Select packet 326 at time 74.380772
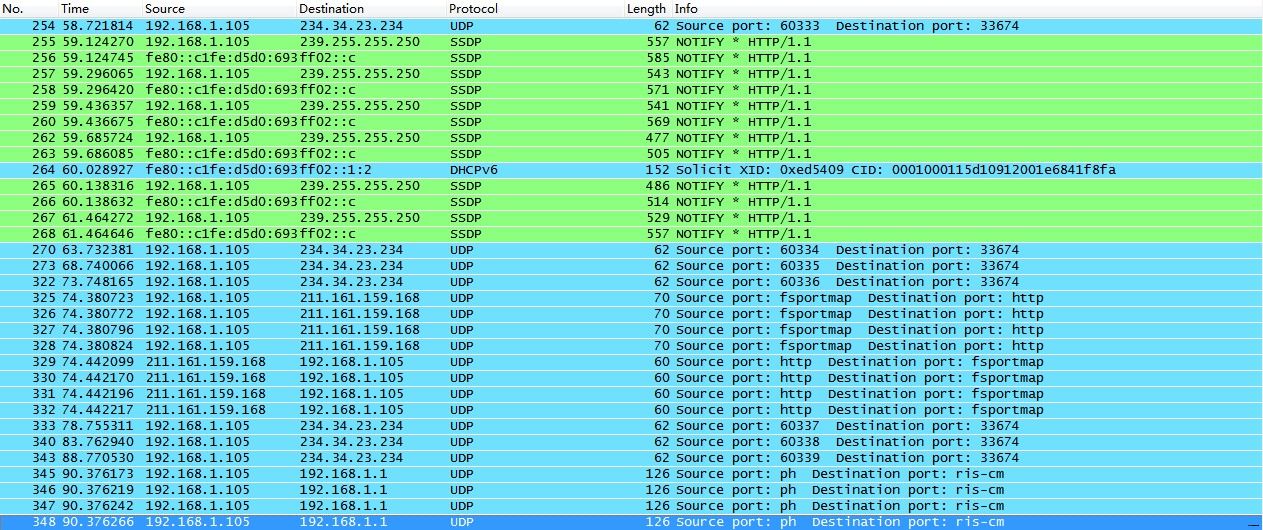The height and width of the screenshot is (530, 1263). tap(631, 314)
